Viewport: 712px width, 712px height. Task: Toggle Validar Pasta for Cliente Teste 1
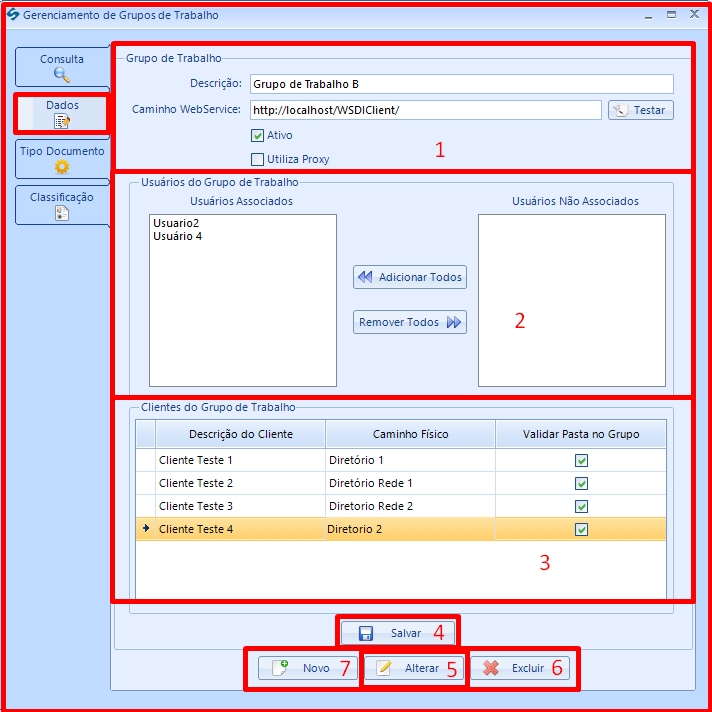click(x=581, y=460)
